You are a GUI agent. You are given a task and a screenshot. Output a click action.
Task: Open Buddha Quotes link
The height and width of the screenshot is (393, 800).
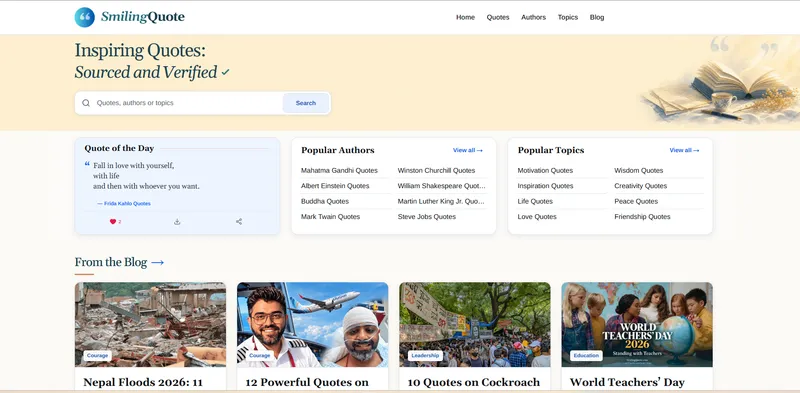325,201
